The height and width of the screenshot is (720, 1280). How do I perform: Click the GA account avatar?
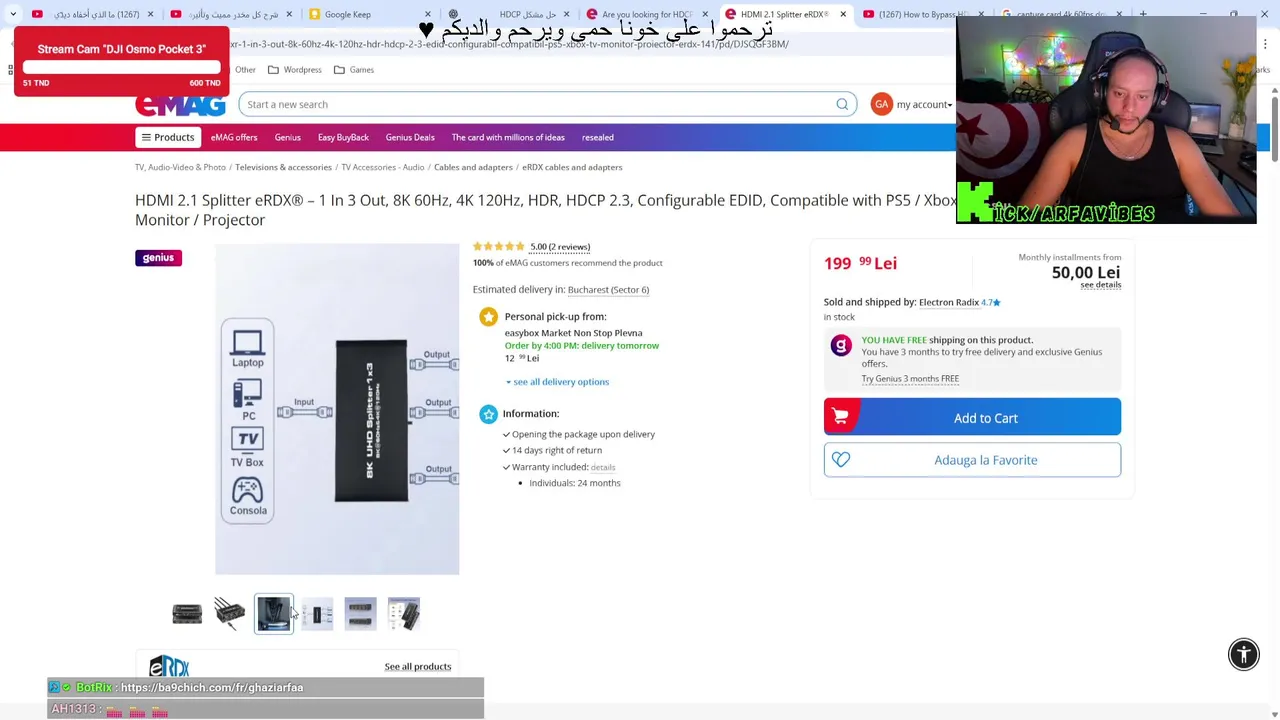881,104
